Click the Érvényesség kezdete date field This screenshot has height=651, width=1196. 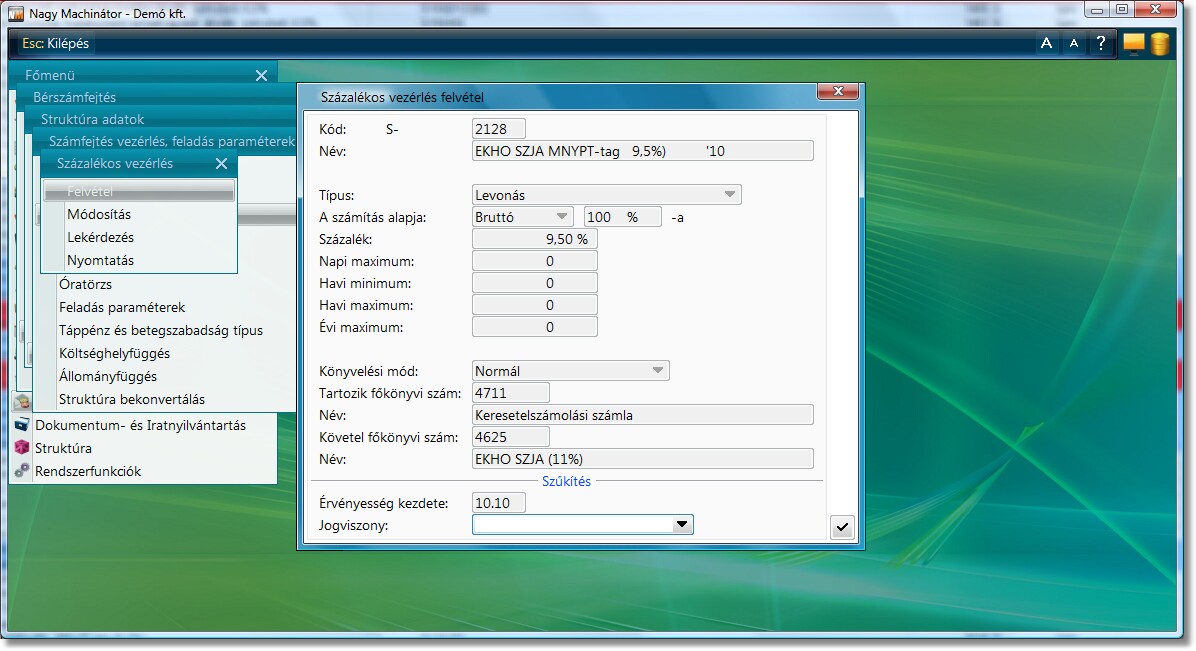pyautogui.click(x=498, y=503)
